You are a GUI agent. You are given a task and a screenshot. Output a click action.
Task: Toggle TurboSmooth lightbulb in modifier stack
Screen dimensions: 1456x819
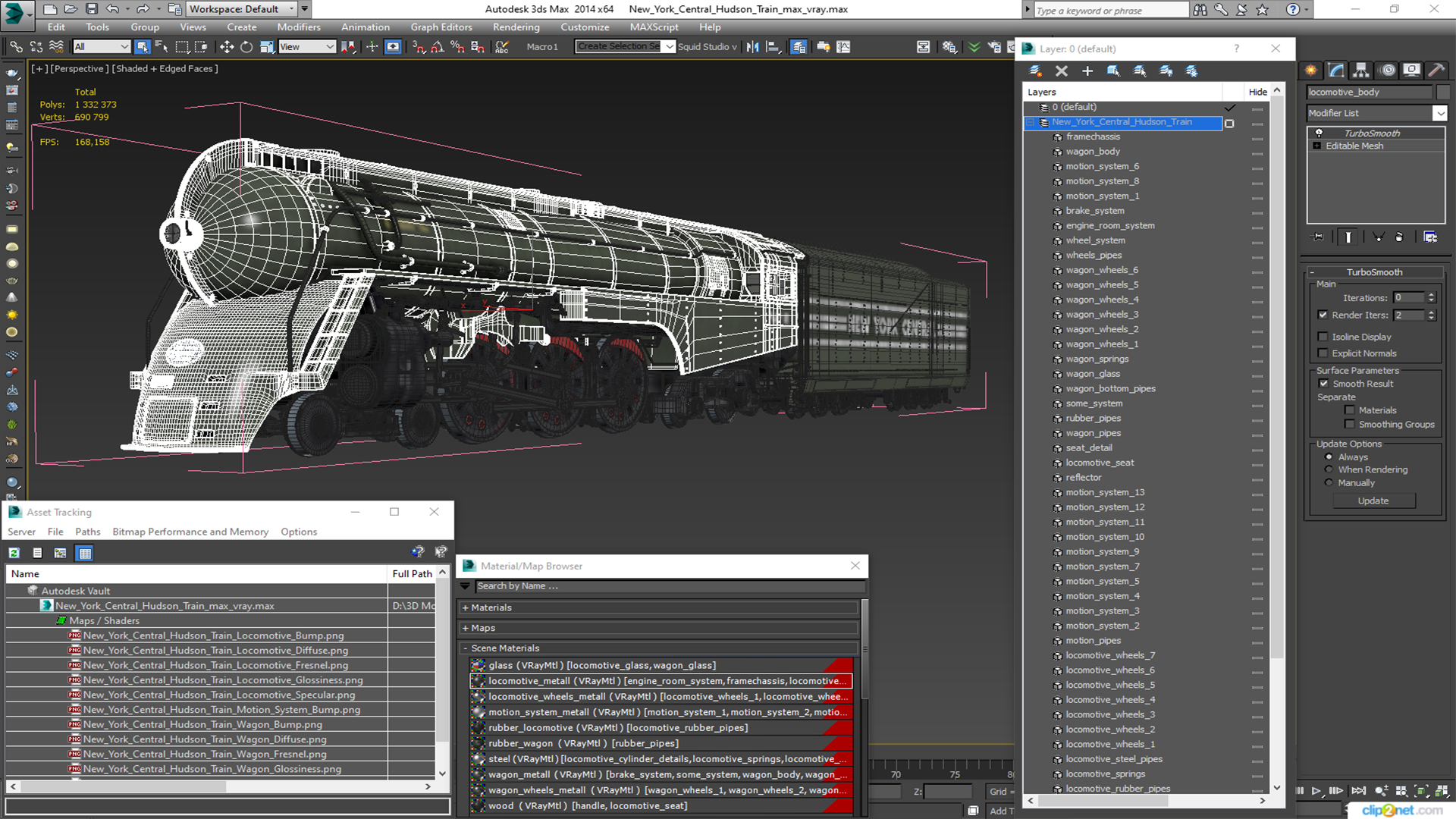[x=1319, y=133]
